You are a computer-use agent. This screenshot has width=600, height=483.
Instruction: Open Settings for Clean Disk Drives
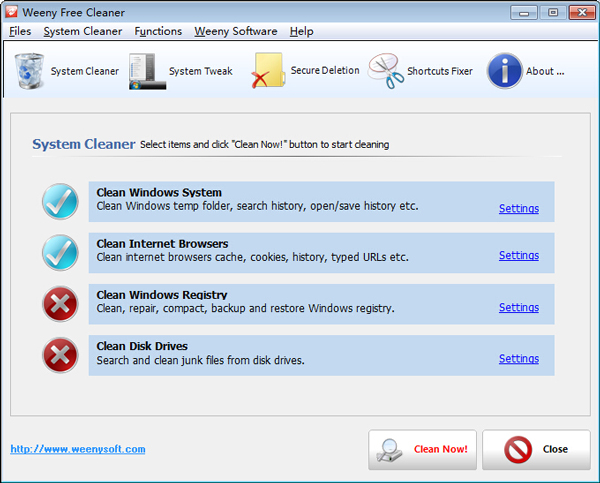click(519, 359)
